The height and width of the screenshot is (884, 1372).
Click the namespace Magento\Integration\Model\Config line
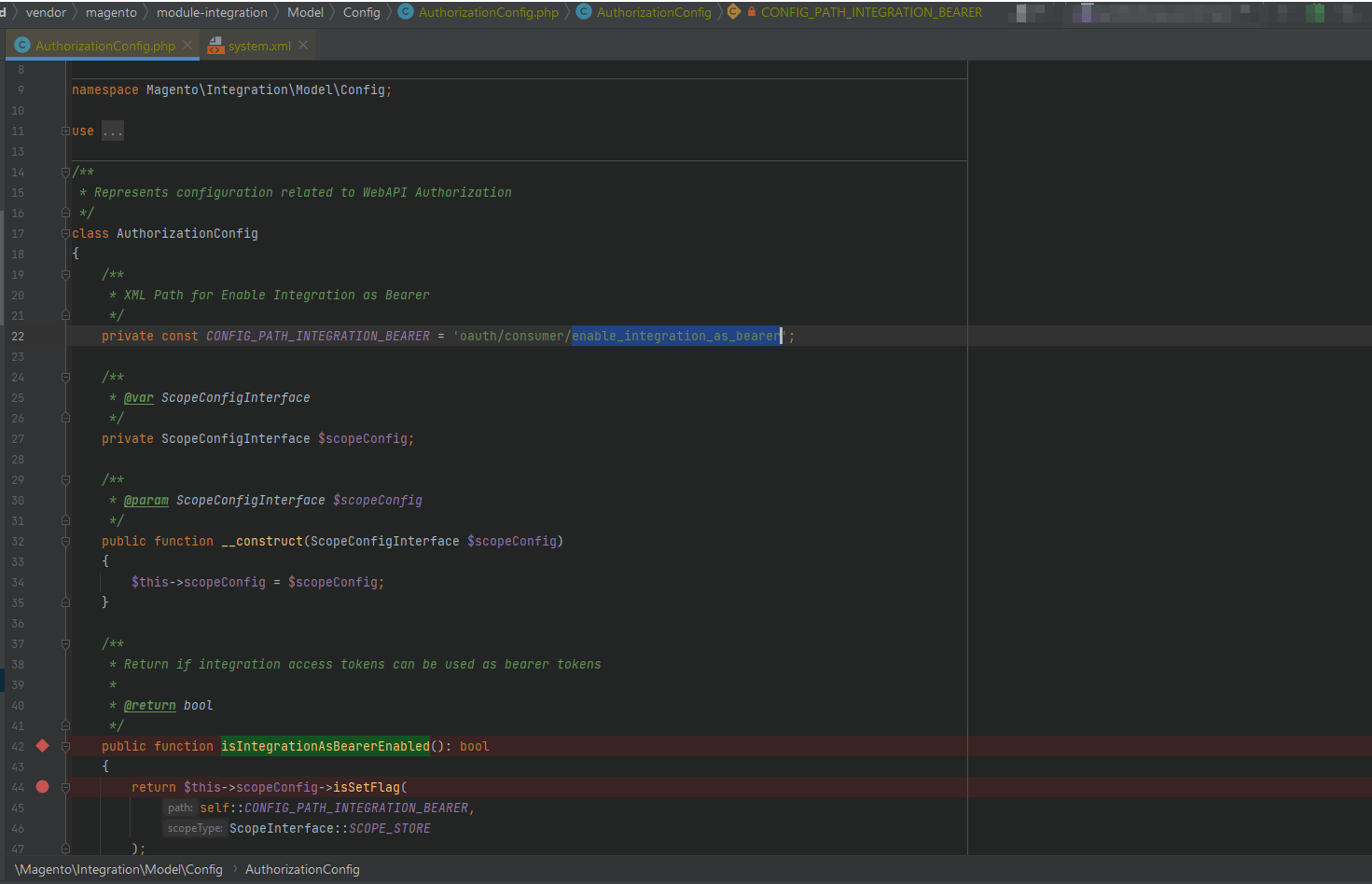[x=231, y=90]
